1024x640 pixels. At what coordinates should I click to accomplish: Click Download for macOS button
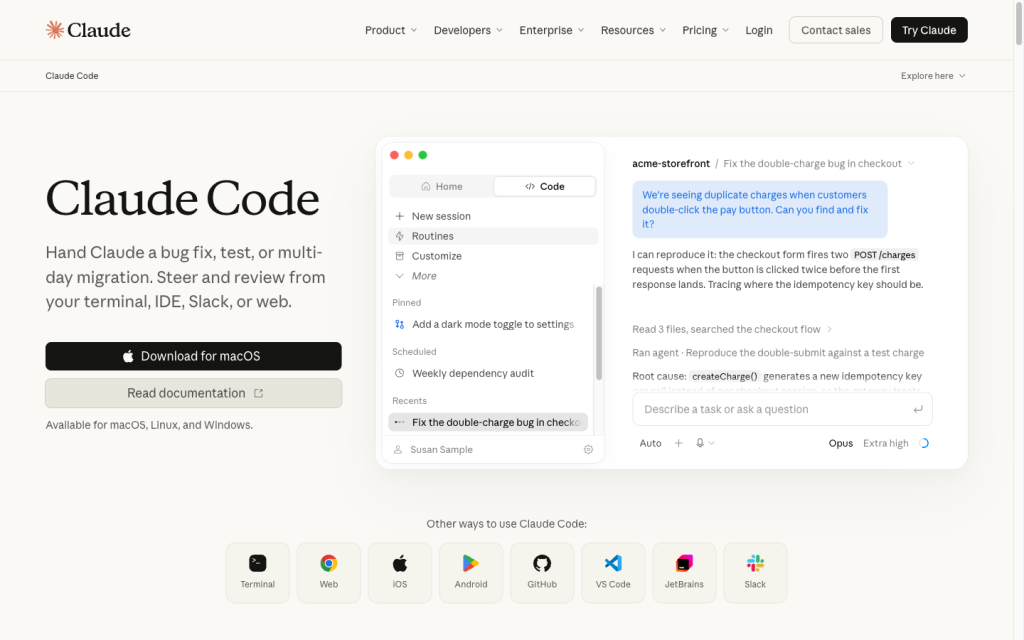tap(193, 356)
